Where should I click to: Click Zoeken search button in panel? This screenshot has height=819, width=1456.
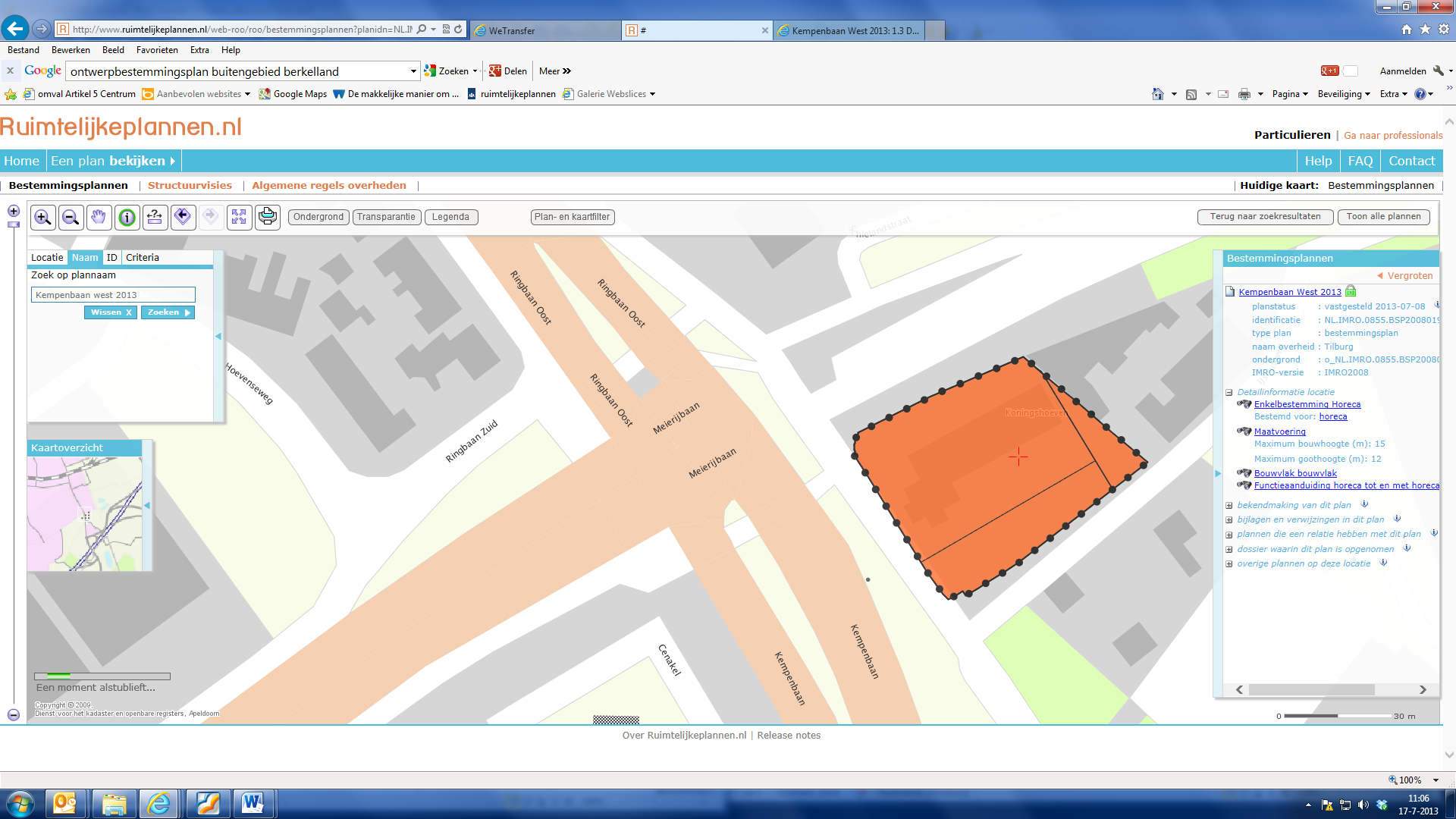[x=168, y=312]
